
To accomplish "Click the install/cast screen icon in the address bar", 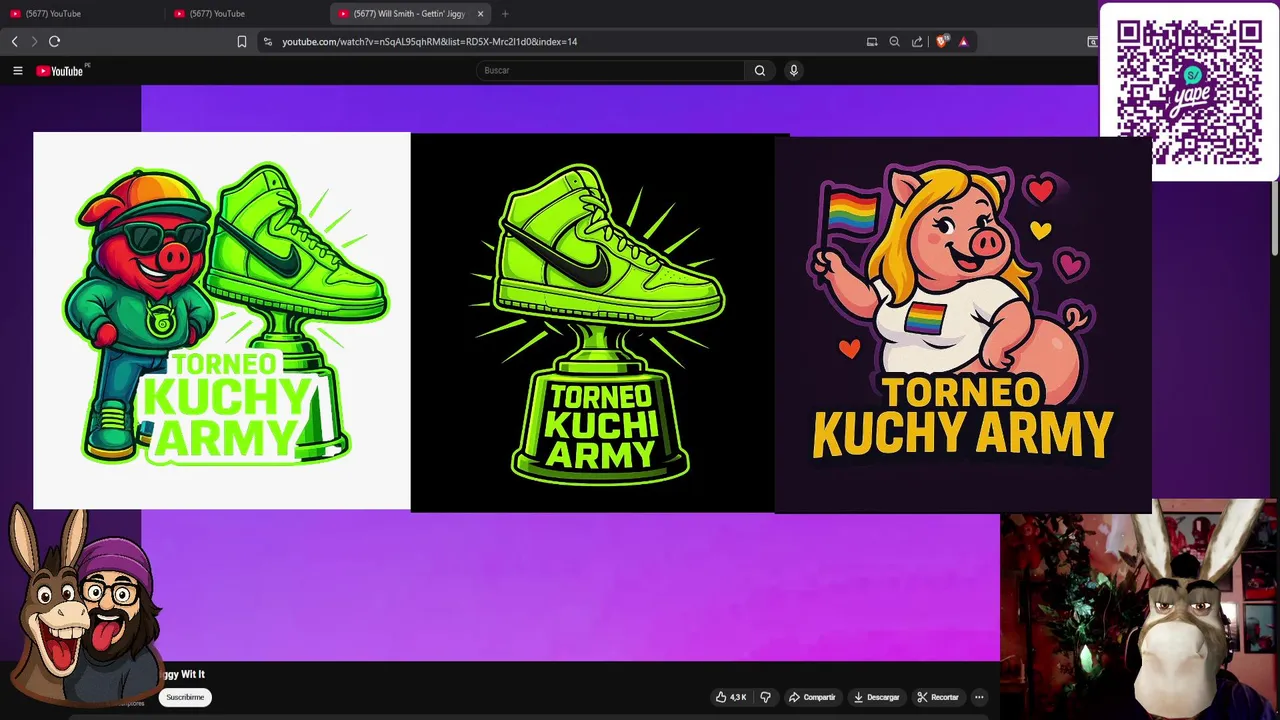I will tap(872, 41).
